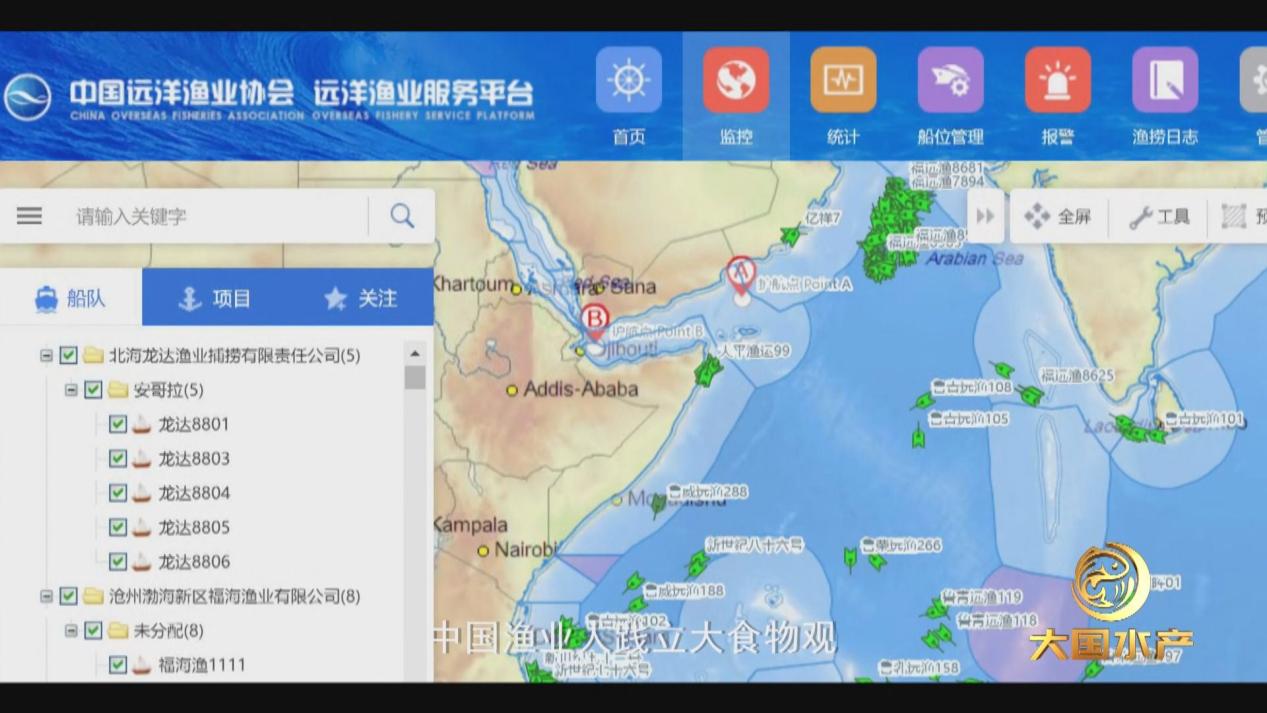Toggle the 龙达8804 checkbox
The height and width of the screenshot is (713, 1267).
(x=117, y=493)
